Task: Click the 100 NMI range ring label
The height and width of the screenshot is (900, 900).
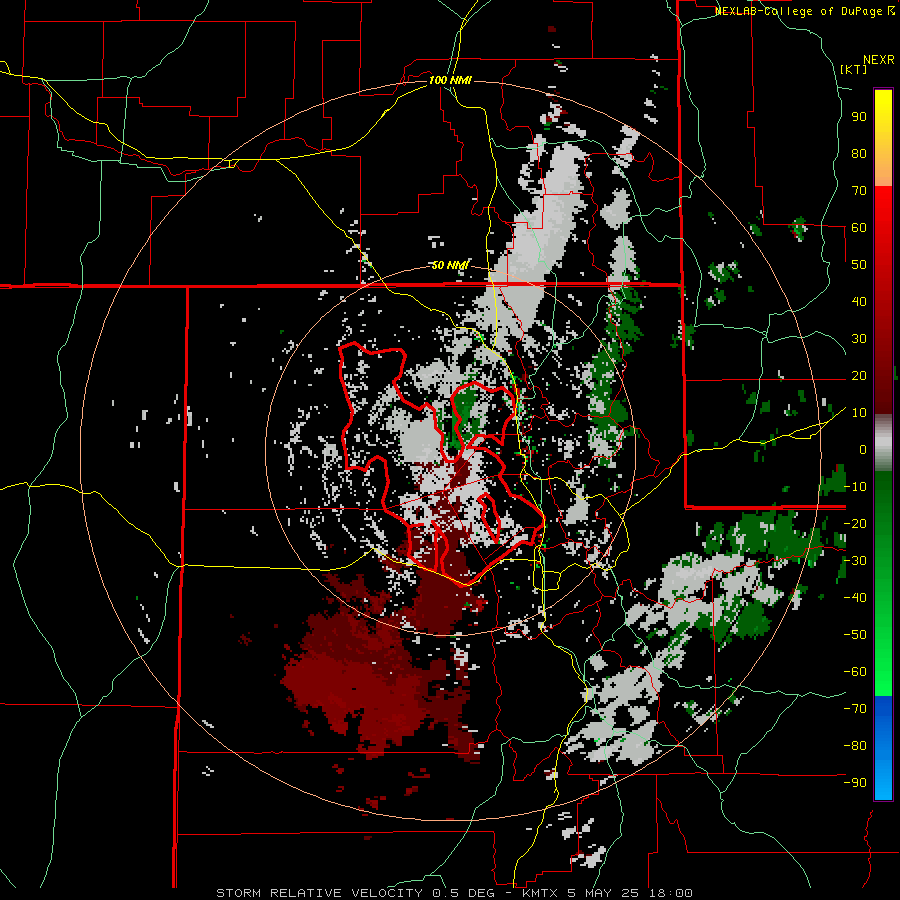Action: click(450, 80)
